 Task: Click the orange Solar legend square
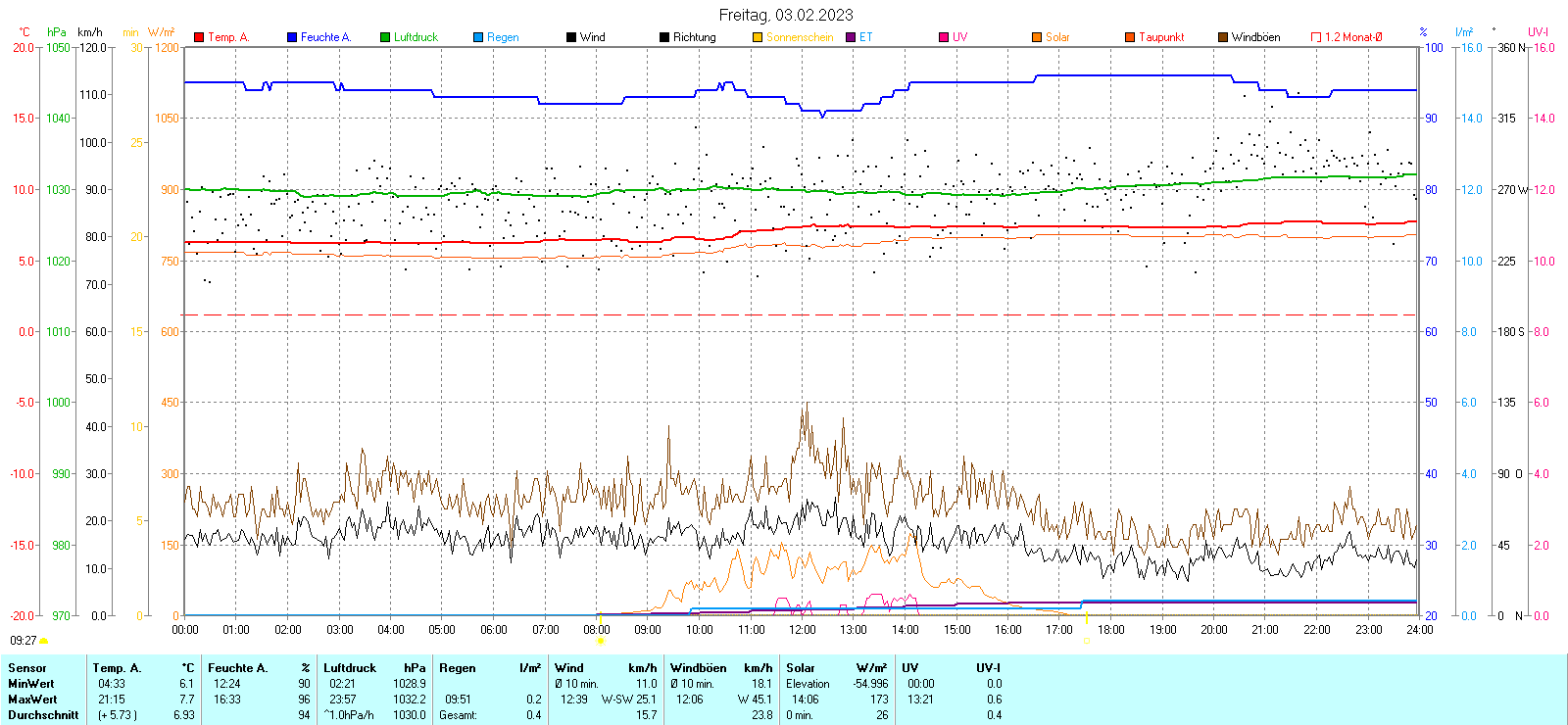(x=1037, y=37)
